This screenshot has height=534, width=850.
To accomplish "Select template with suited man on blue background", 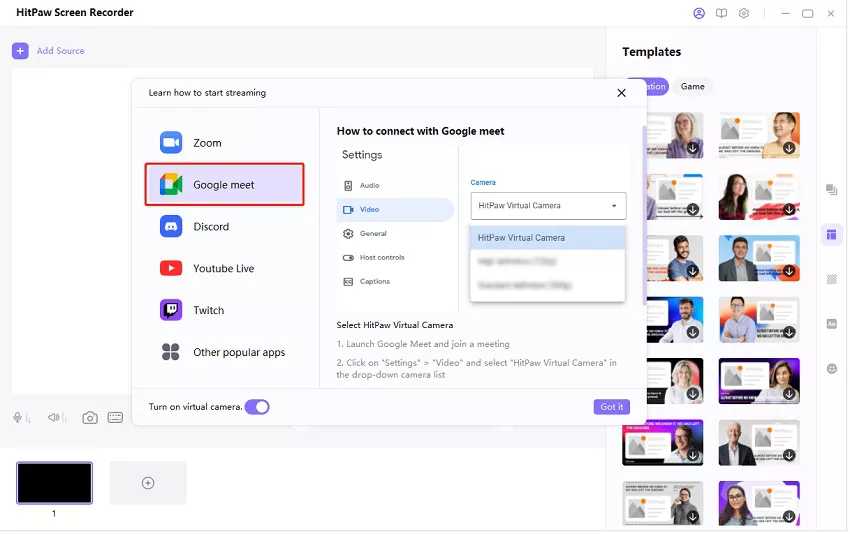I will pyautogui.click(x=759, y=258).
